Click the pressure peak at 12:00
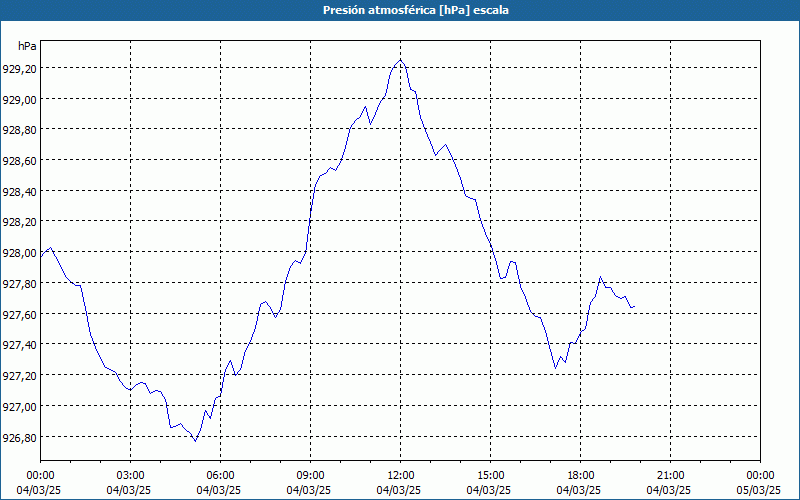The height and width of the screenshot is (500, 800). 401,60
